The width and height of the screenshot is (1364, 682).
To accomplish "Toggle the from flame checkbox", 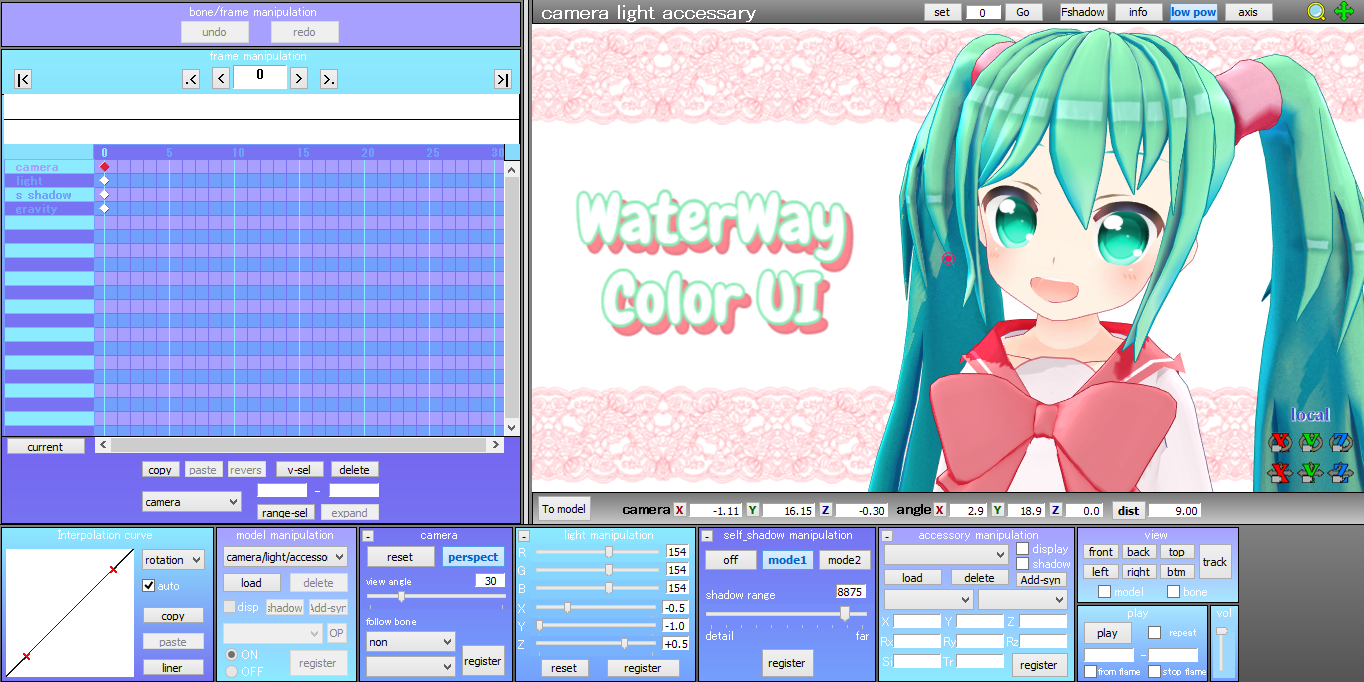I will (x=1091, y=672).
